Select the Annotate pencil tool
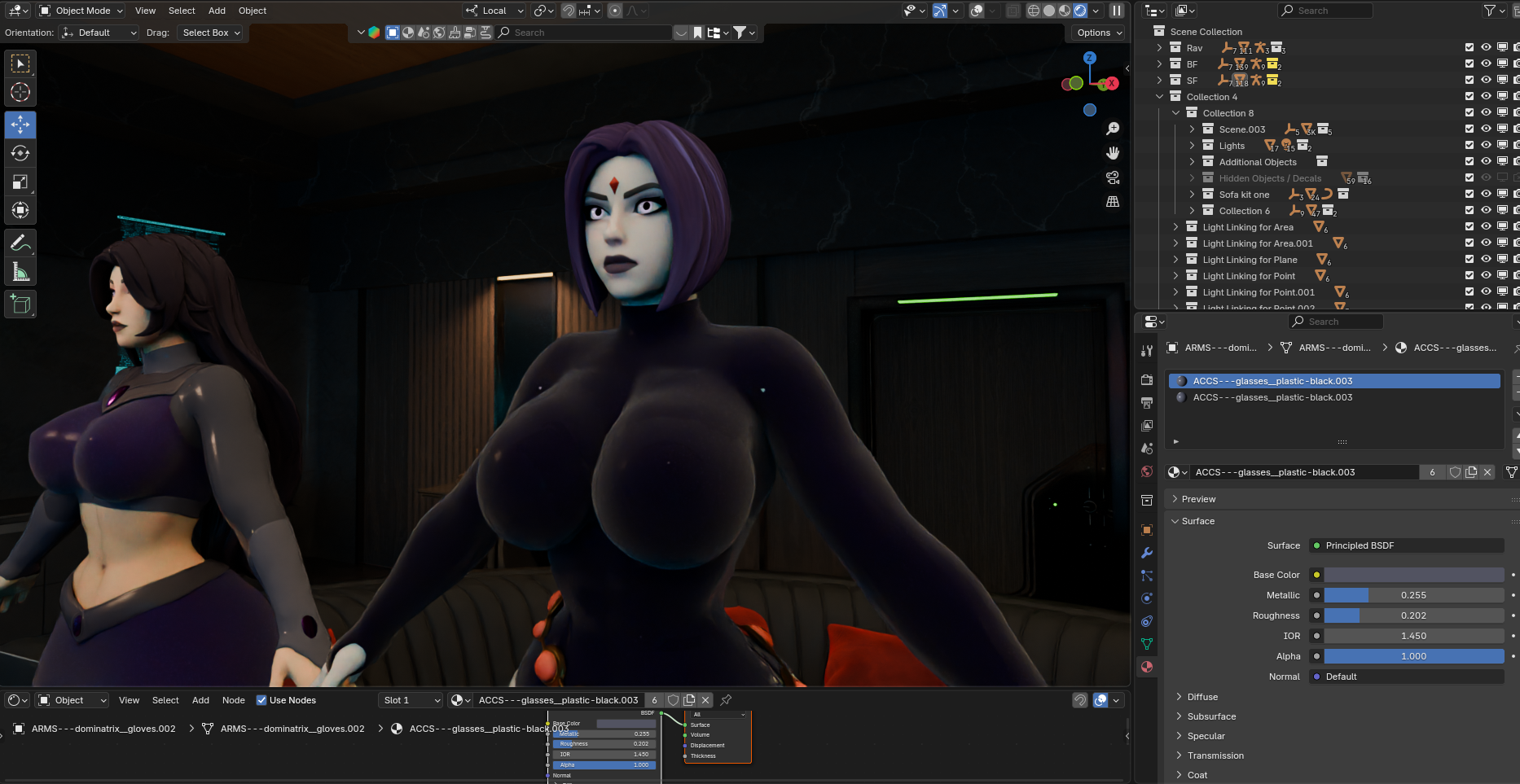 point(20,243)
